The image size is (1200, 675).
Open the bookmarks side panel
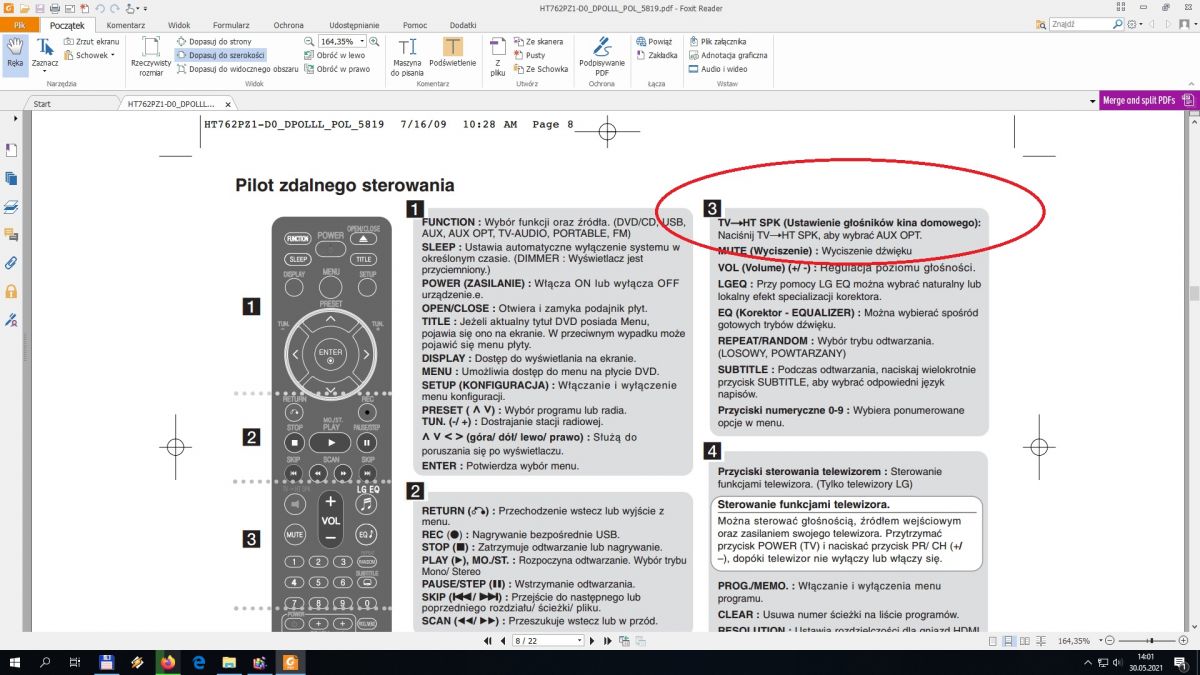coord(11,150)
